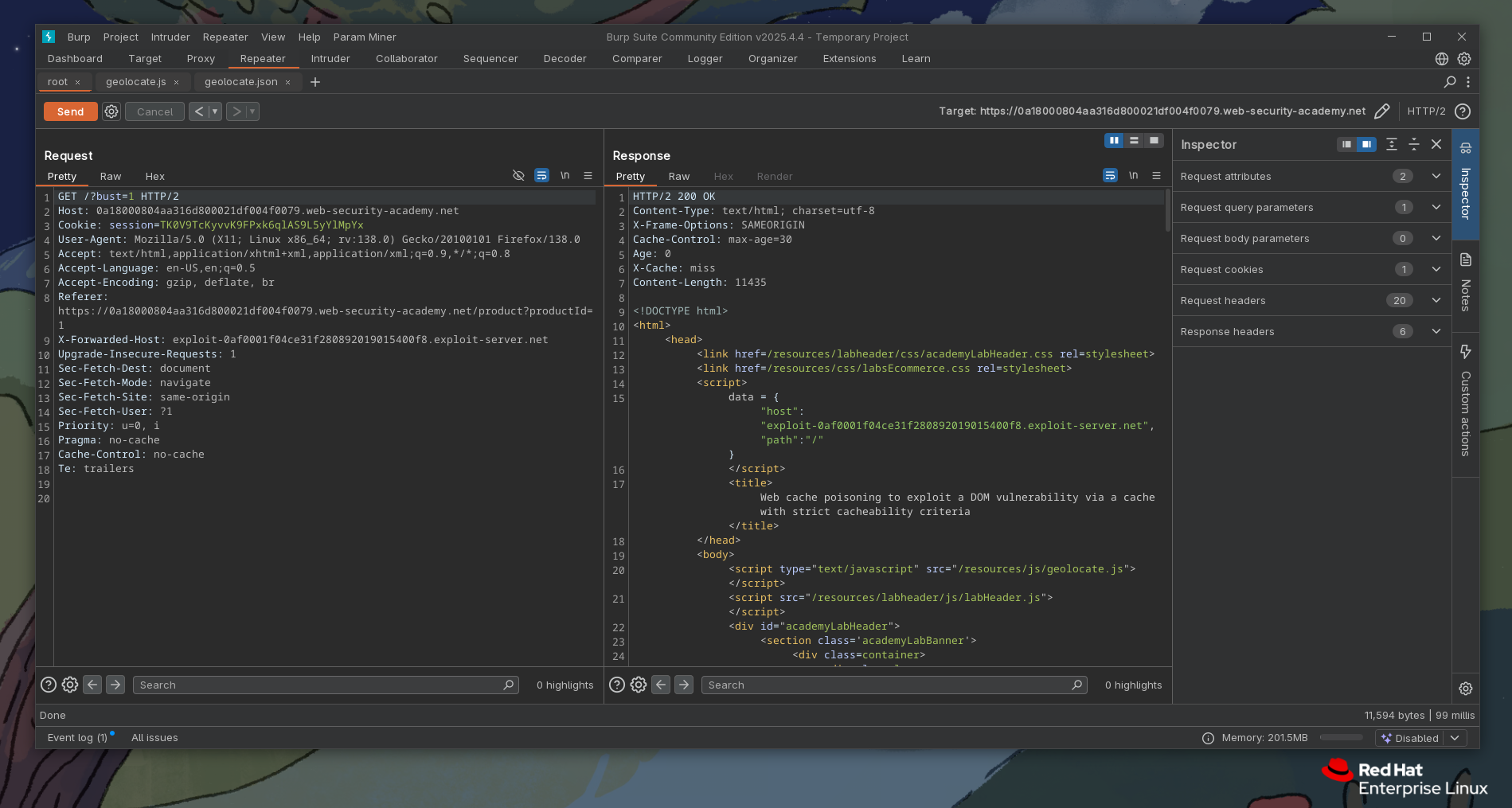The image size is (1512, 808).
Task: Open Repeater send settings gear
Action: point(111,111)
